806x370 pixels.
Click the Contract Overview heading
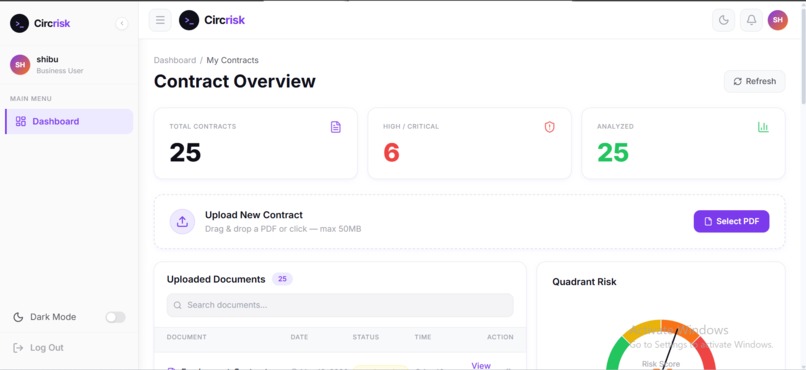pos(234,81)
